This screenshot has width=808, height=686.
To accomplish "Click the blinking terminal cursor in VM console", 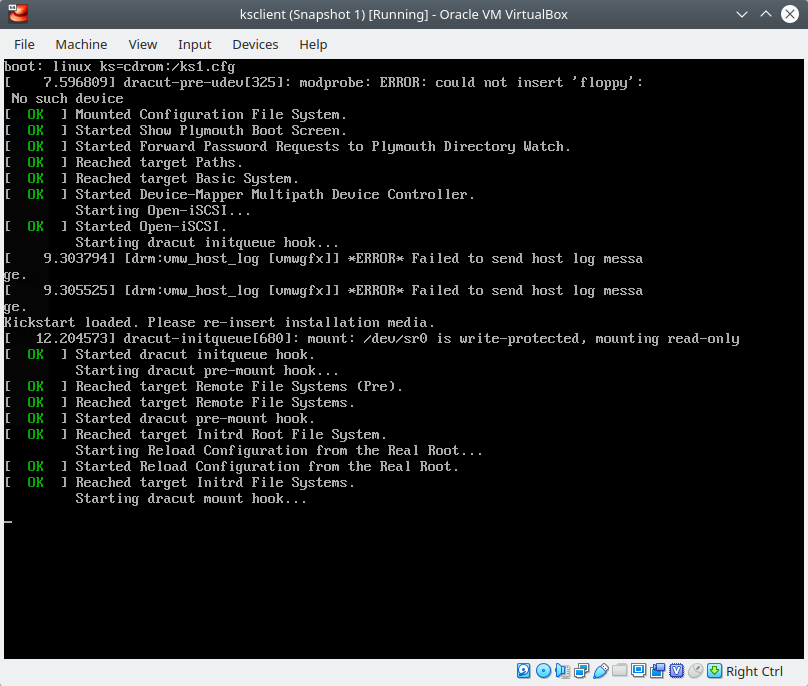I will pos(8,522).
